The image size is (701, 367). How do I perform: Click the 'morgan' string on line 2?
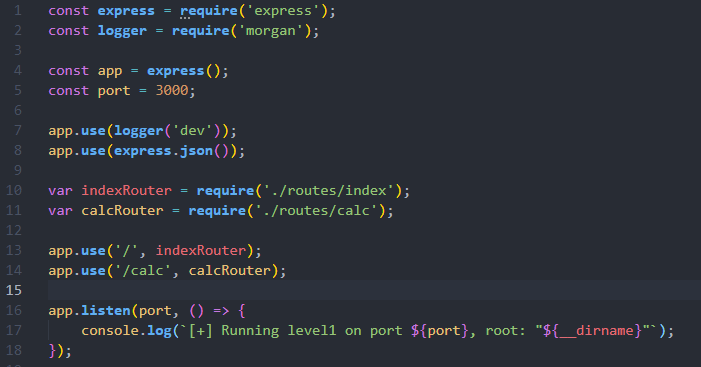(x=270, y=31)
